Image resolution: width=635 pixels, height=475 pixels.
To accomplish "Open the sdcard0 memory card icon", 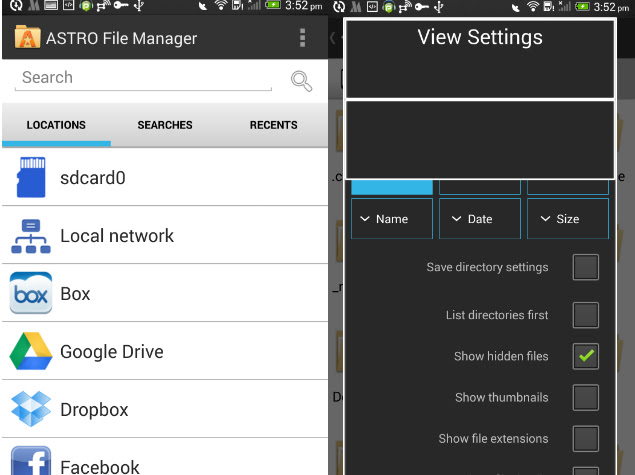I will 31,177.
